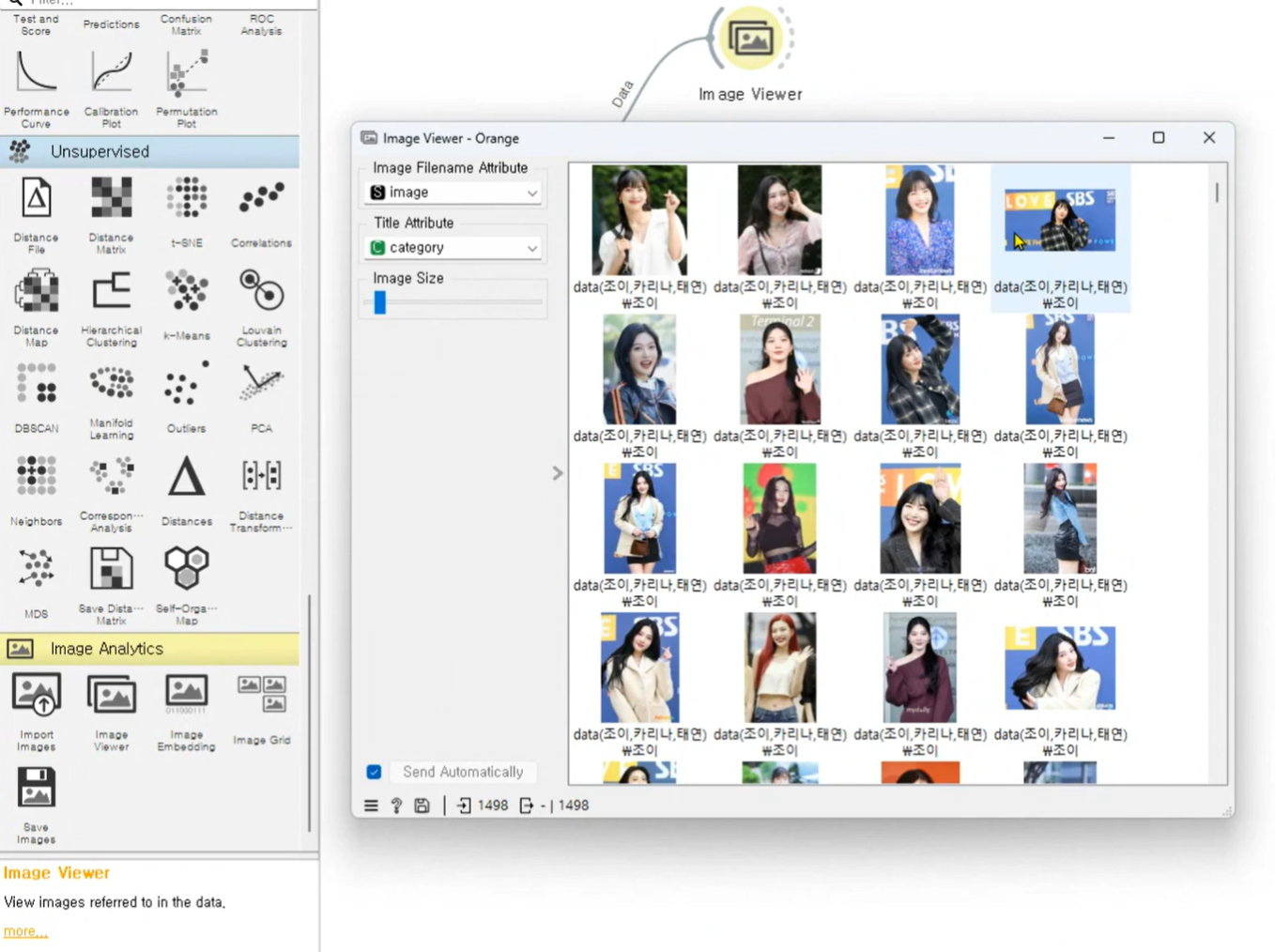The image size is (1275, 952).
Task: Select the Distance Transformation widget
Action: point(262,494)
